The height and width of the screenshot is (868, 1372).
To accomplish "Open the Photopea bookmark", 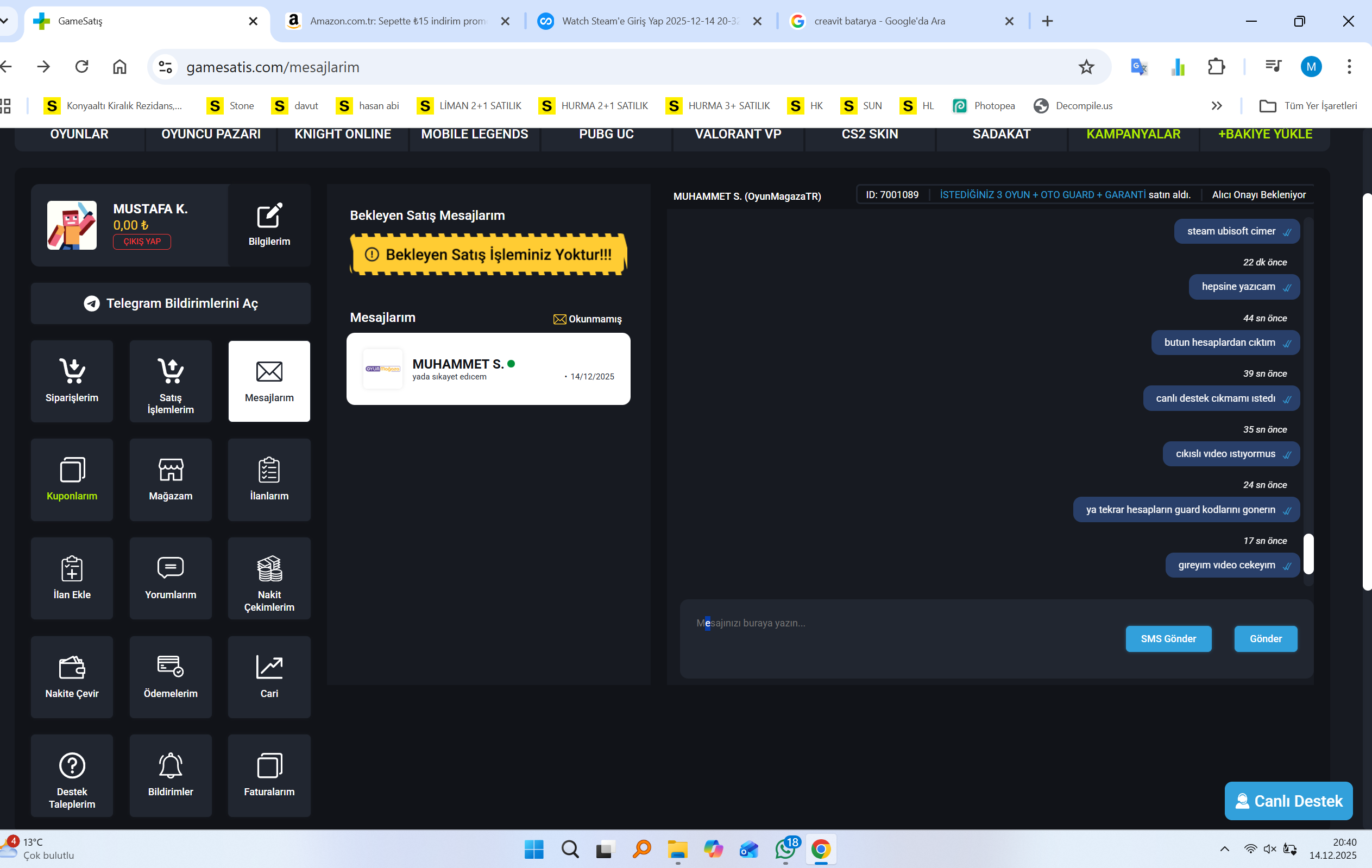I will point(984,106).
